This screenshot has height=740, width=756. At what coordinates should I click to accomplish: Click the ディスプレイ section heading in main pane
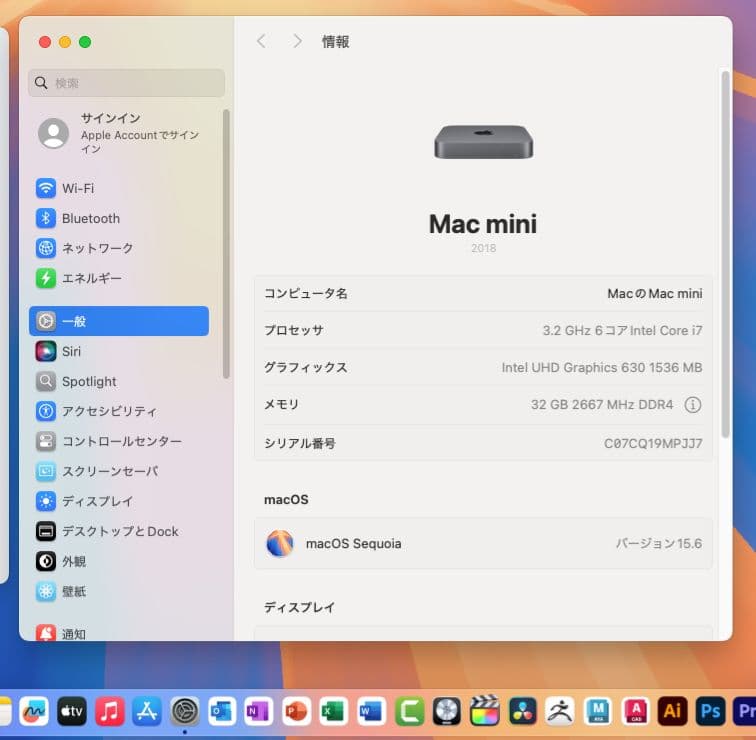click(x=299, y=607)
